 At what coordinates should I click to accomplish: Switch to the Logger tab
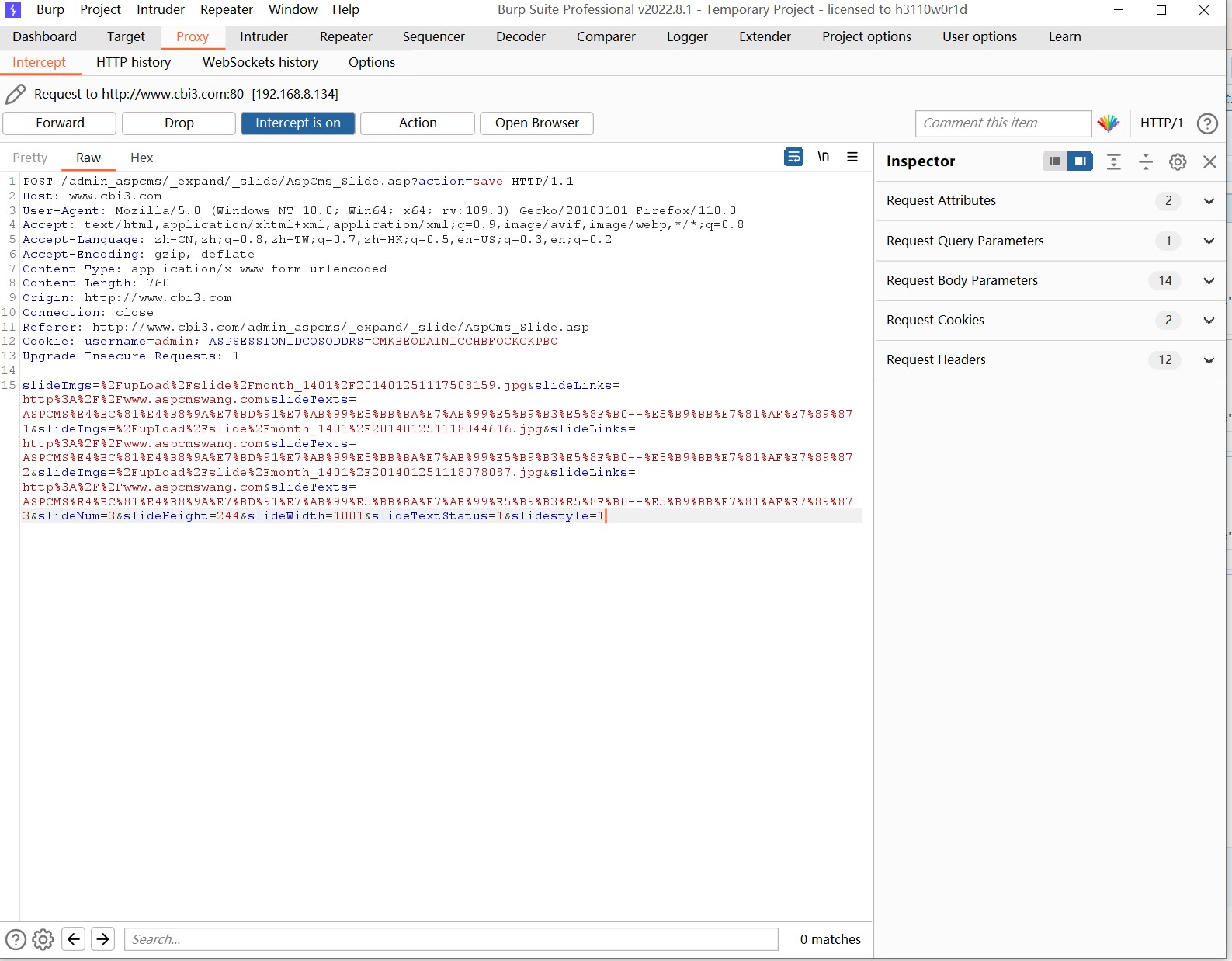tap(687, 36)
